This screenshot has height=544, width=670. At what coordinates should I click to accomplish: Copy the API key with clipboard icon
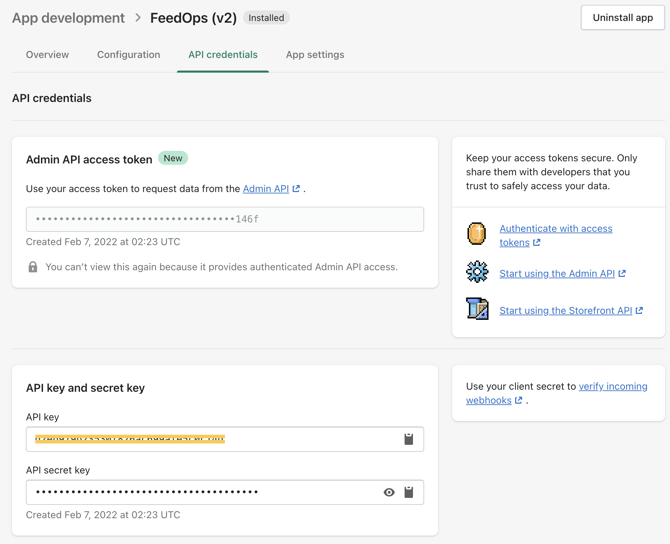point(408,439)
